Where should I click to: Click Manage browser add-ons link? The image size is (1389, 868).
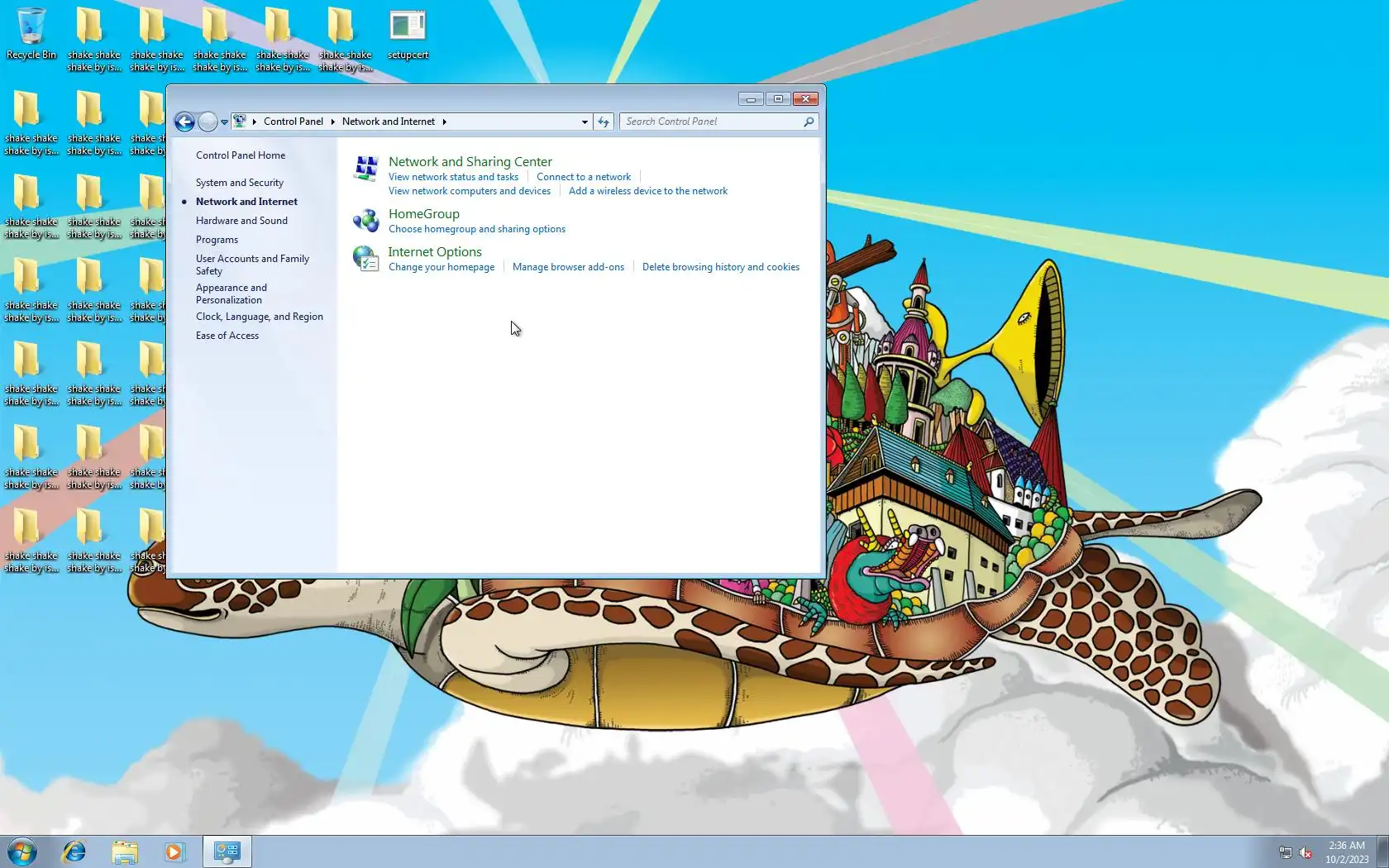click(x=568, y=267)
